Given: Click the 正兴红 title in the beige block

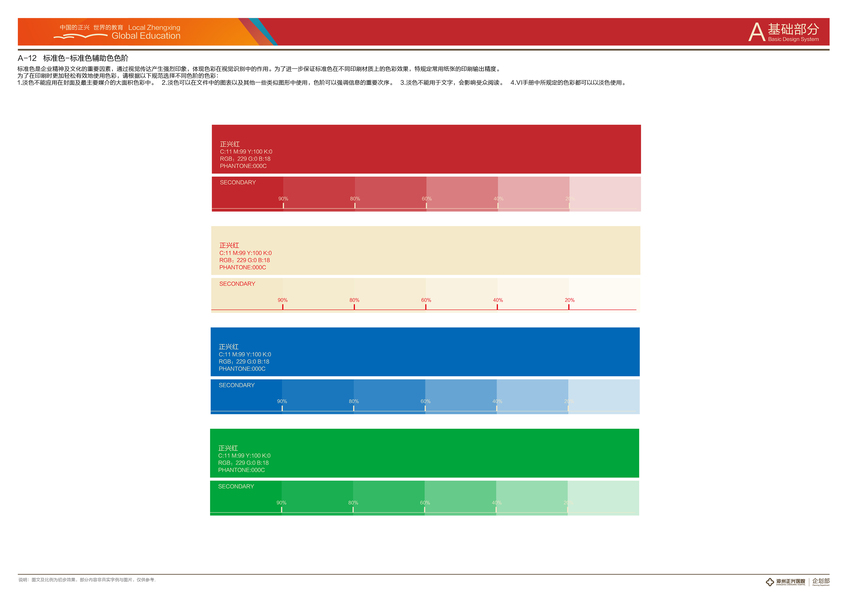Looking at the screenshot, I should pos(229,245).
